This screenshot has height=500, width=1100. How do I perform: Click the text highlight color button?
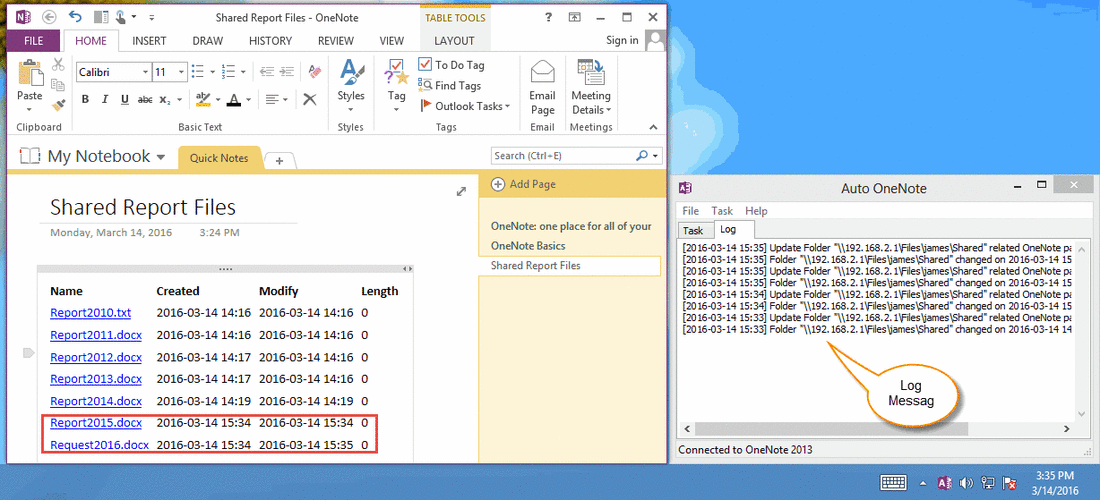(203, 100)
